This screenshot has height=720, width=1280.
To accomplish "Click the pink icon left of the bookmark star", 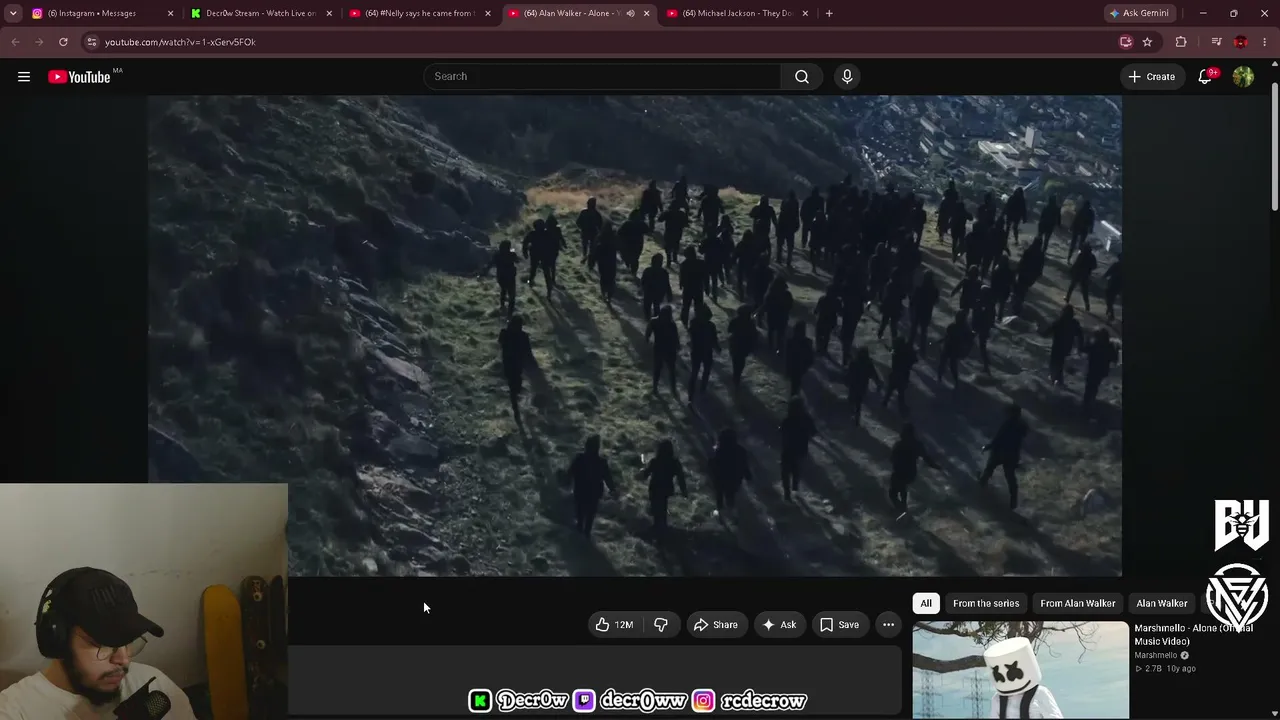I will click(1126, 42).
